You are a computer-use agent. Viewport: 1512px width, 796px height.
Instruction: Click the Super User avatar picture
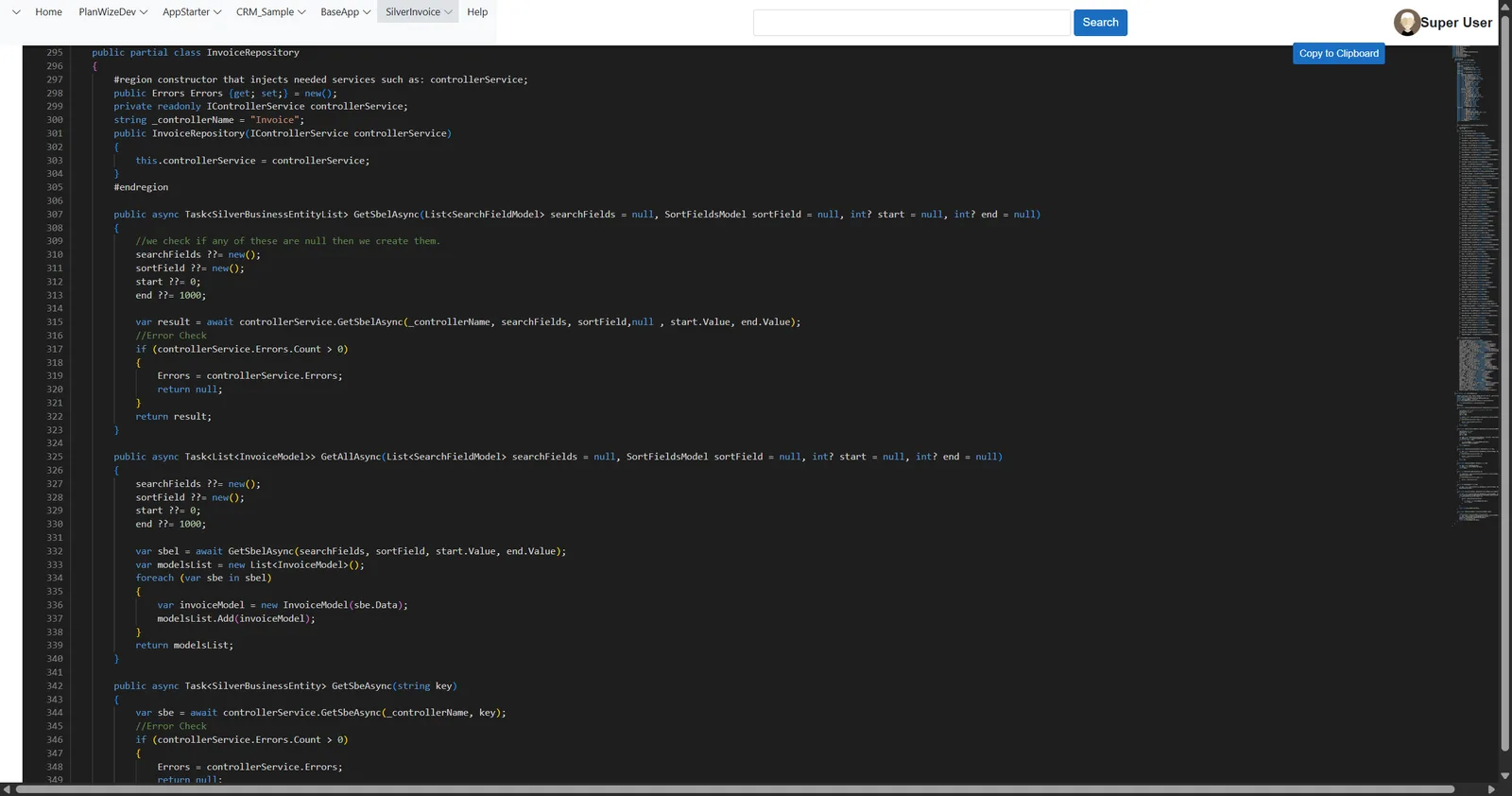[x=1406, y=23]
